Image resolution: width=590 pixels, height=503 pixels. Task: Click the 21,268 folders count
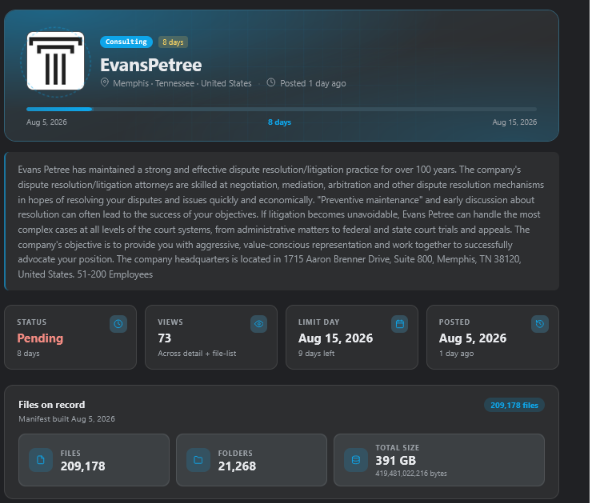237,466
